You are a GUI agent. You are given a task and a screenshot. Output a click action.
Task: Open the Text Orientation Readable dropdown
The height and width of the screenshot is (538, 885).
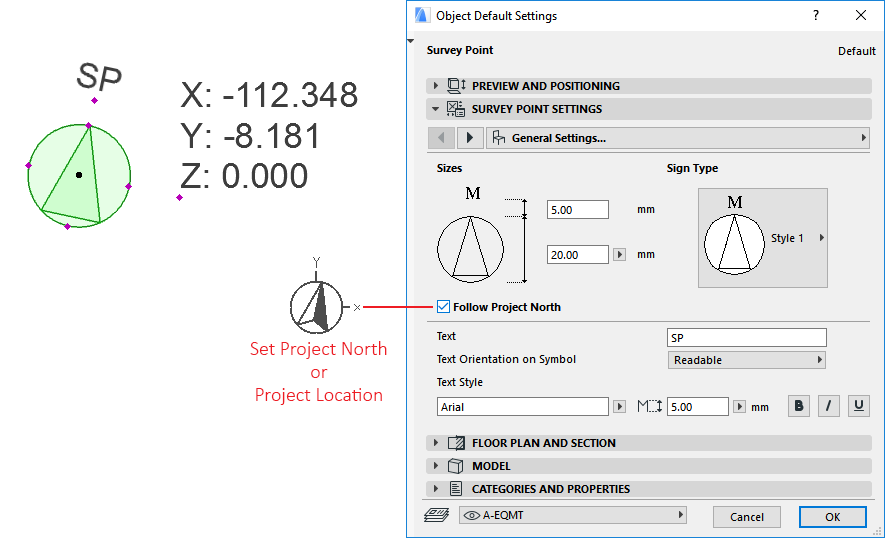pyautogui.click(x=746, y=360)
